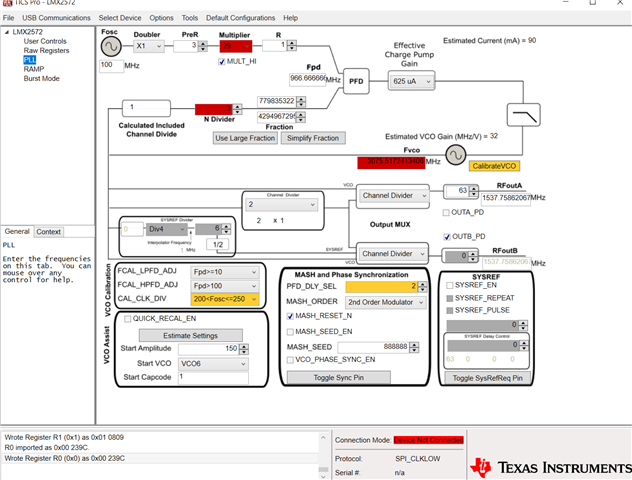632x480 pixels.
Task: Click the MASH_SEED input field
Action: click(x=374, y=347)
